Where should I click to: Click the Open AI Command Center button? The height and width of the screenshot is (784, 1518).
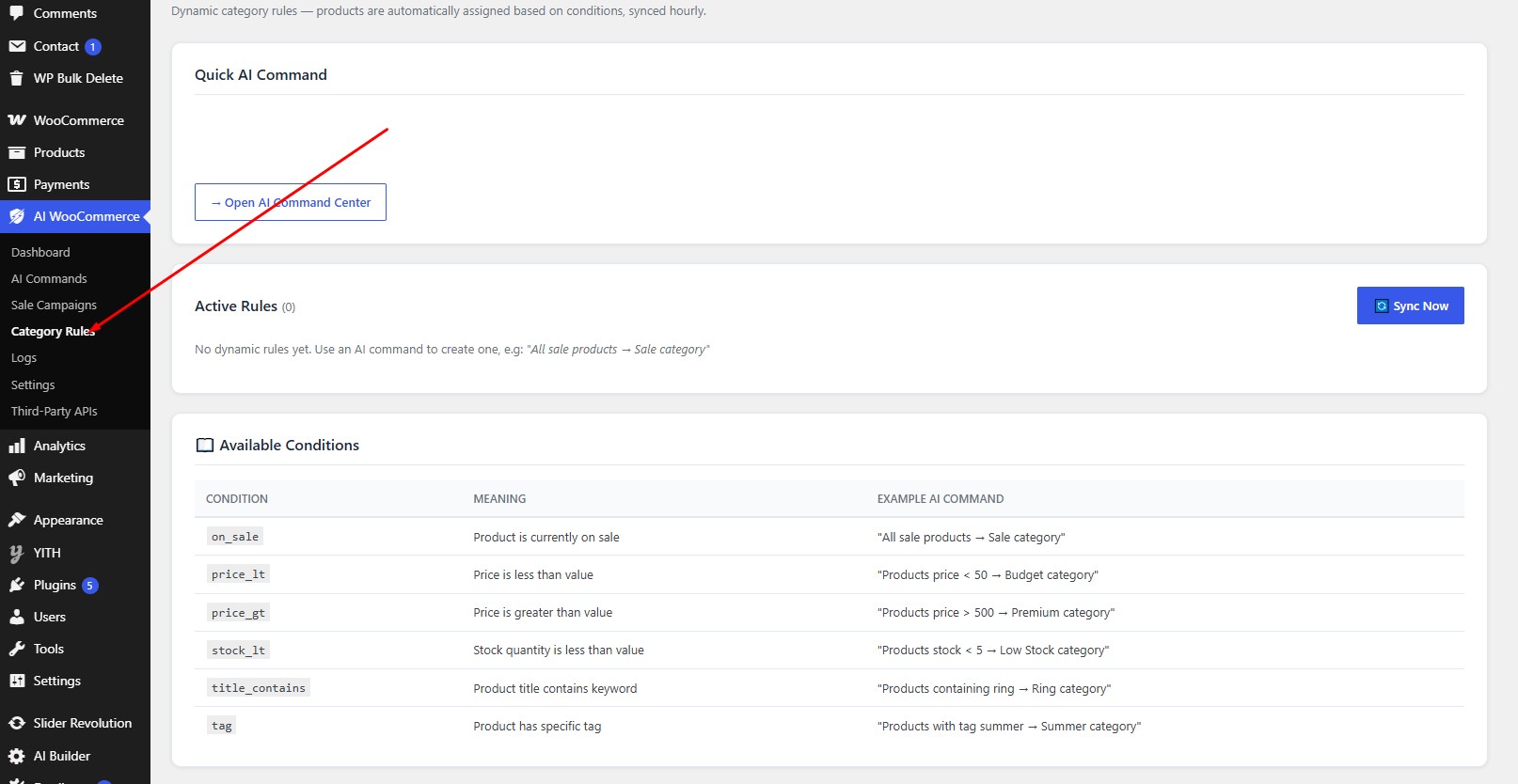click(x=291, y=202)
